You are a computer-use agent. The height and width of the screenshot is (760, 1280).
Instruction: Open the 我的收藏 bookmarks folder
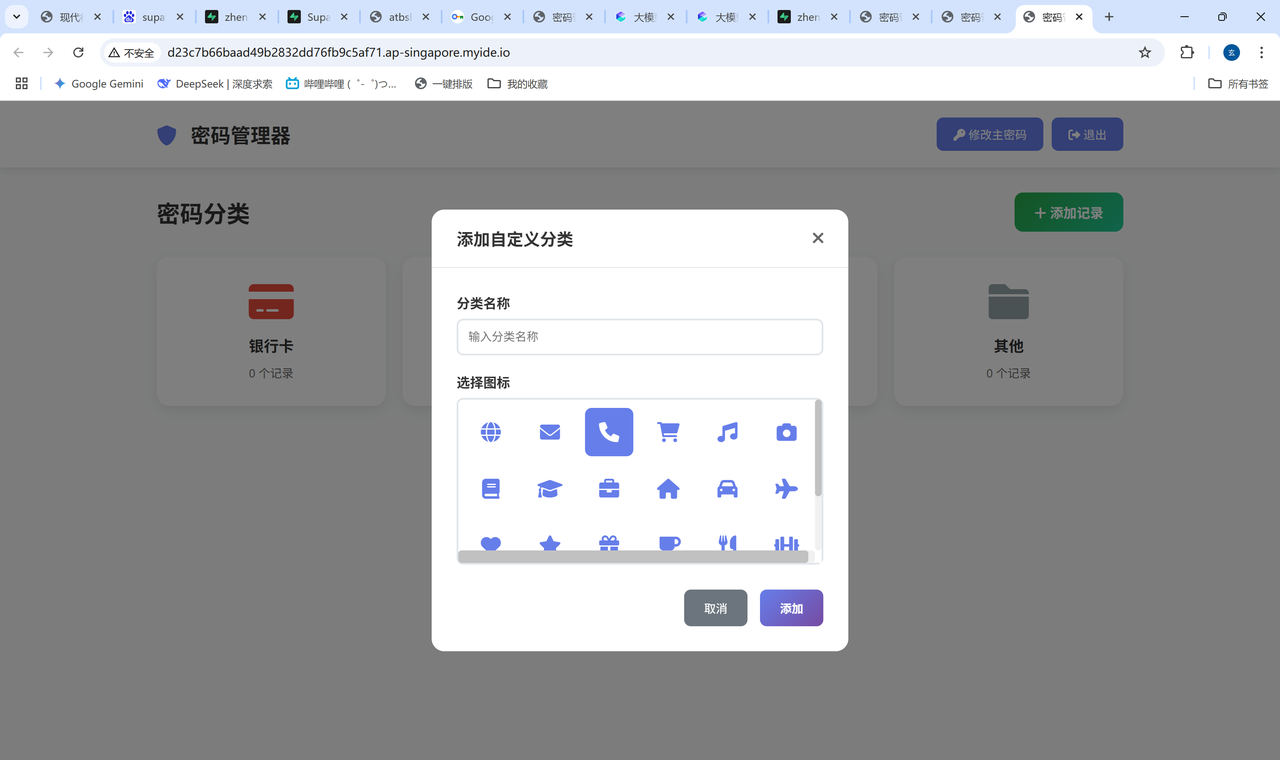[517, 84]
